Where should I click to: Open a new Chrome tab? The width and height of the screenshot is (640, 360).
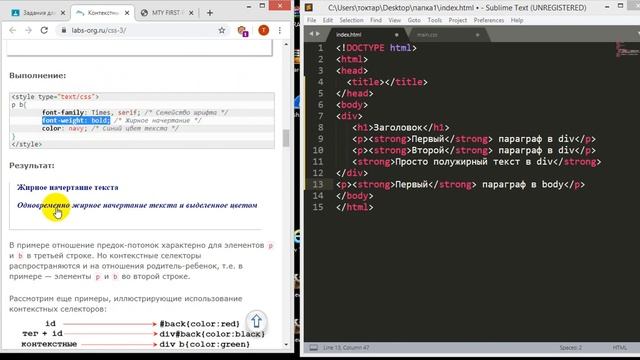click(210, 13)
